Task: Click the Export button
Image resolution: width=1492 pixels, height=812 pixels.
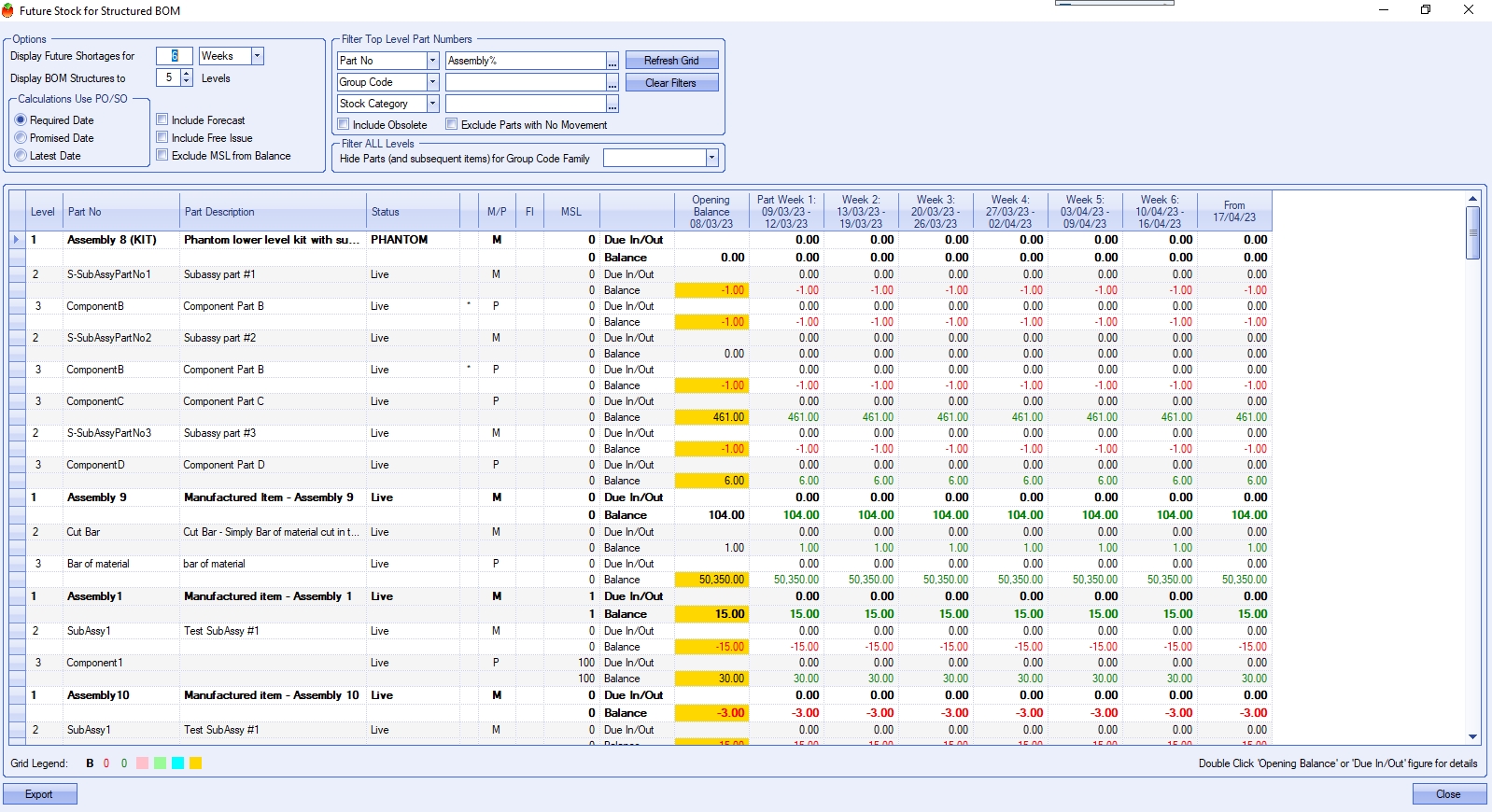Action: pos(39,794)
